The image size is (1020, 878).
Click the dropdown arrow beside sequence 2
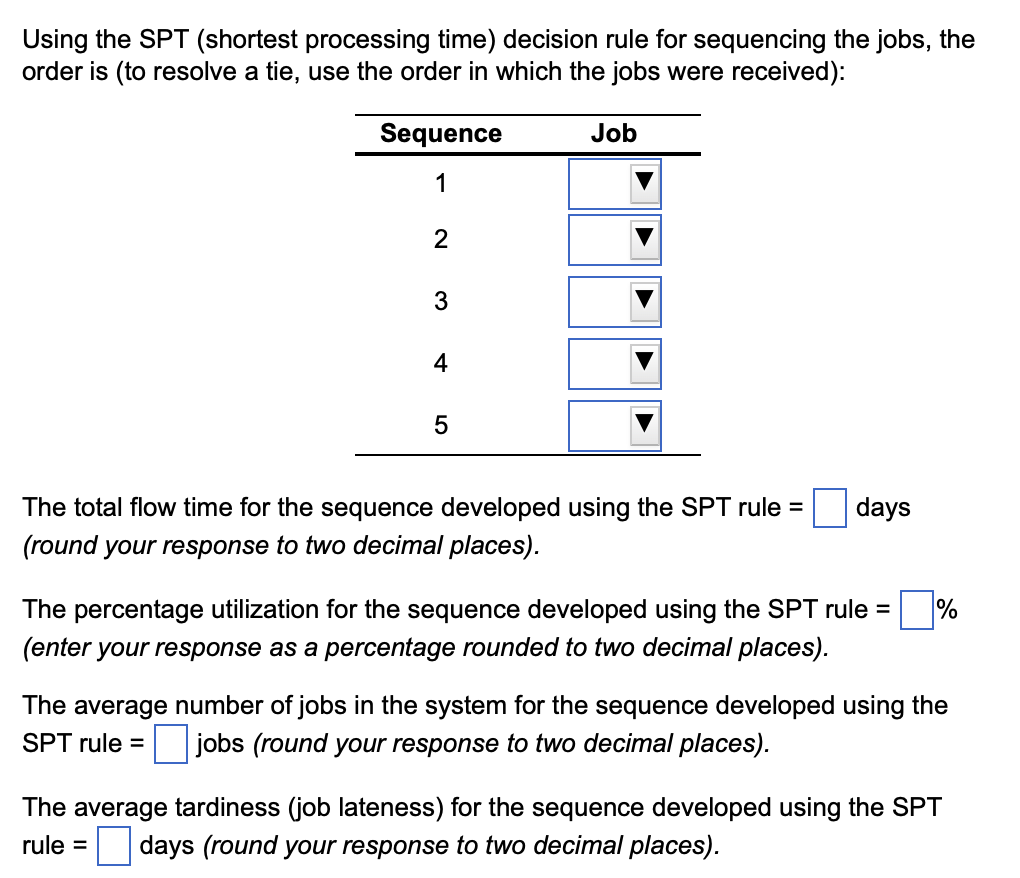tap(645, 240)
